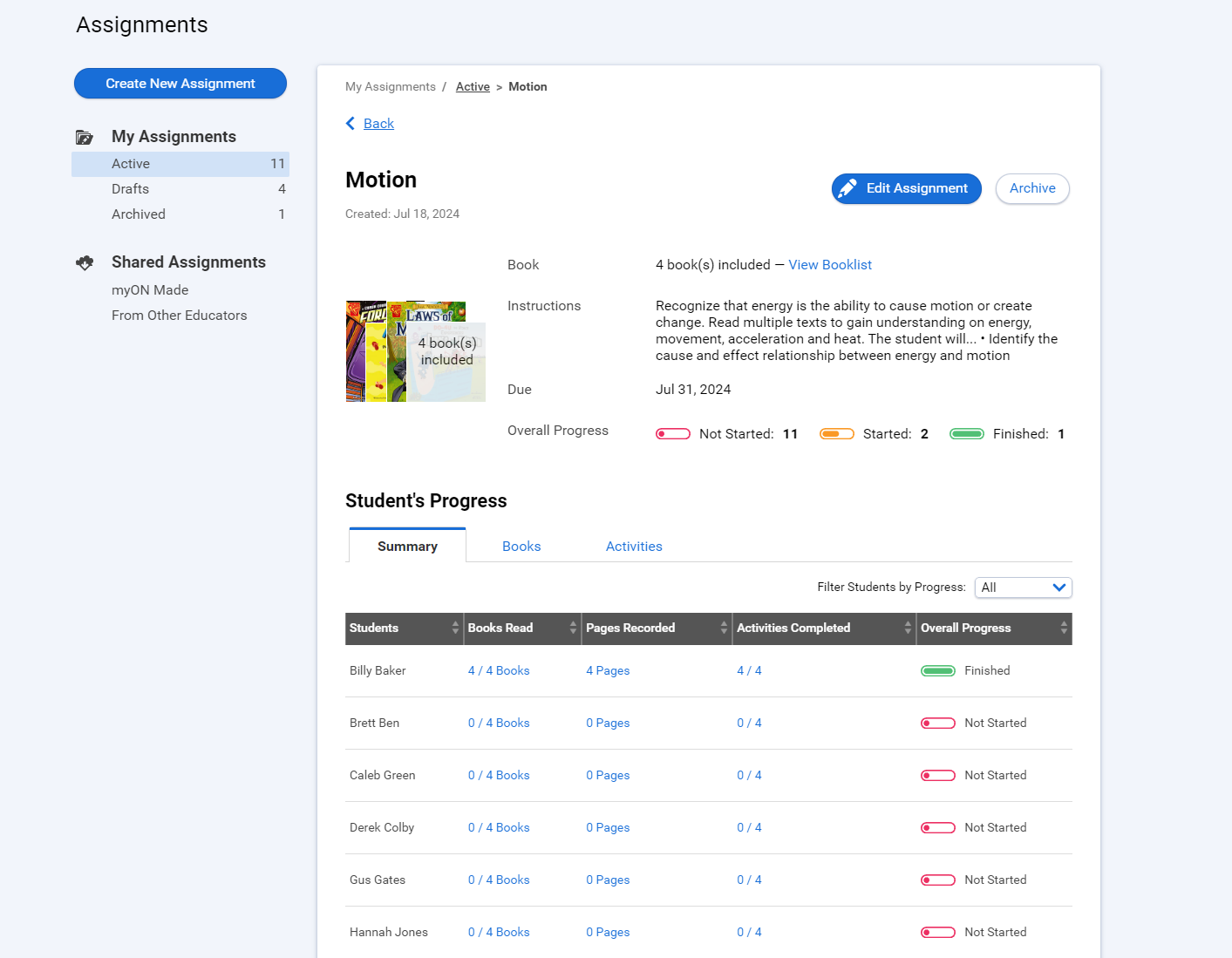Select Drafts in the sidebar

pos(130,188)
